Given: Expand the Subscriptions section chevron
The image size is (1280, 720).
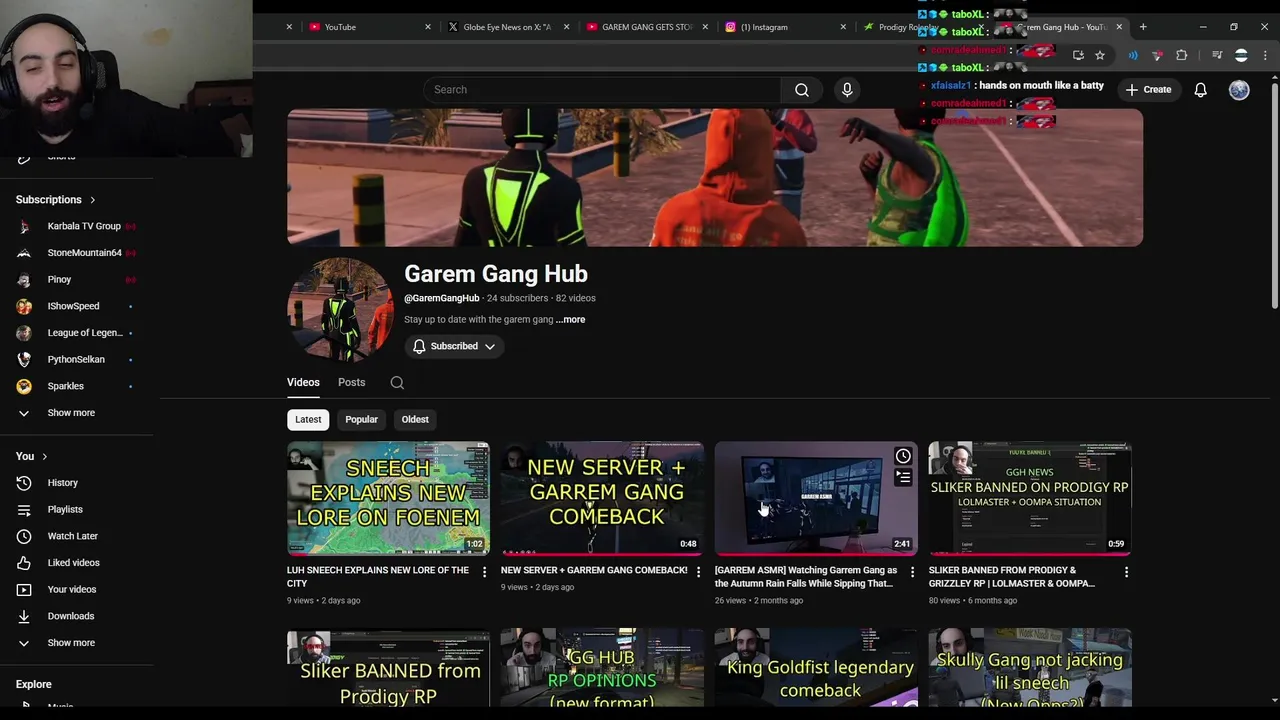Looking at the screenshot, I should click(x=92, y=200).
